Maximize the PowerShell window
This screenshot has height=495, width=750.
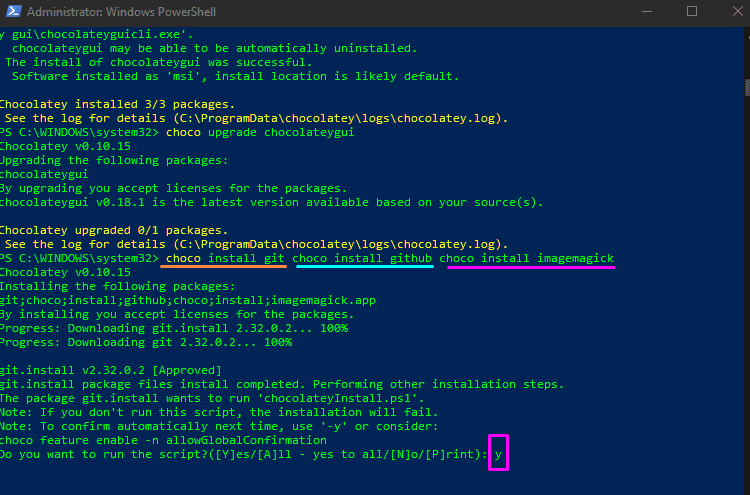[692, 11]
